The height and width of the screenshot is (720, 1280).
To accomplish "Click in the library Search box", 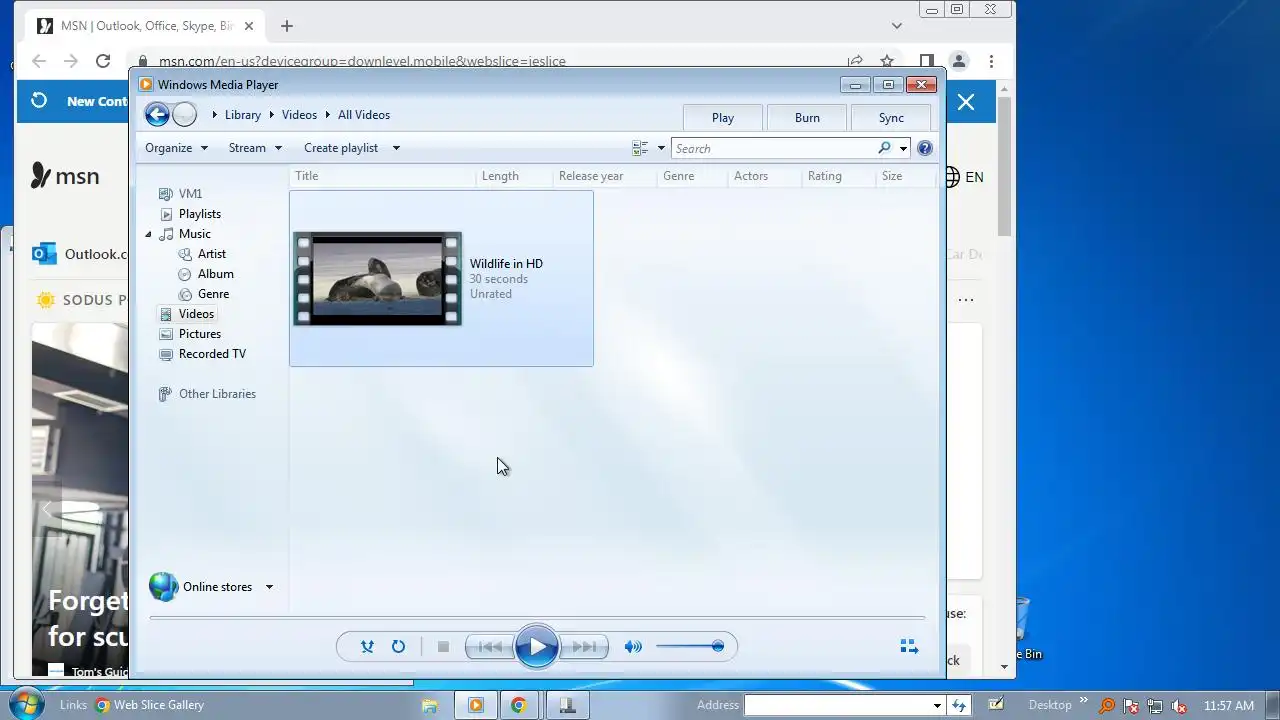I will [x=773, y=149].
